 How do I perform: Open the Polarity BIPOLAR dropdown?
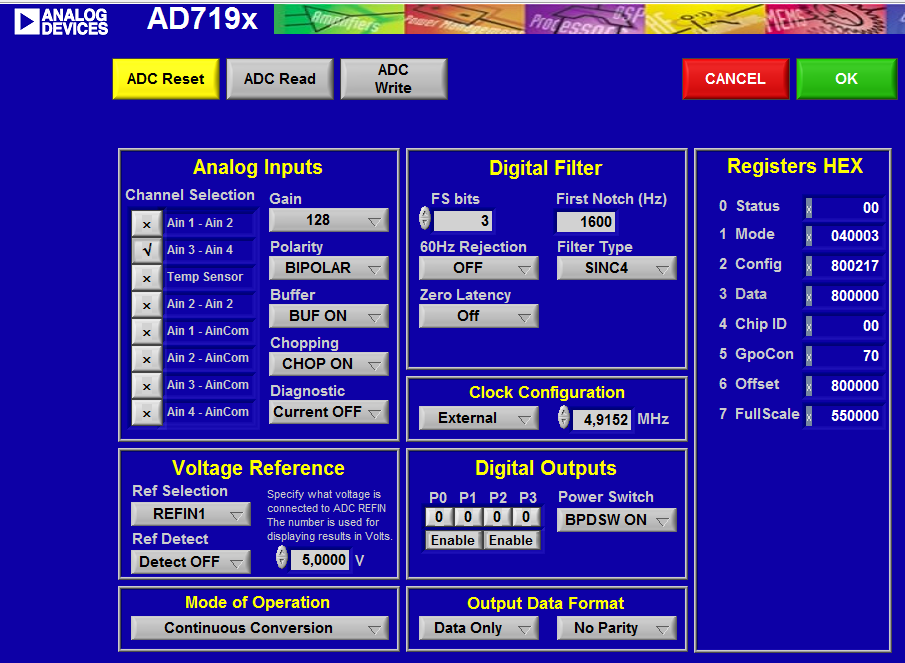coord(329,268)
